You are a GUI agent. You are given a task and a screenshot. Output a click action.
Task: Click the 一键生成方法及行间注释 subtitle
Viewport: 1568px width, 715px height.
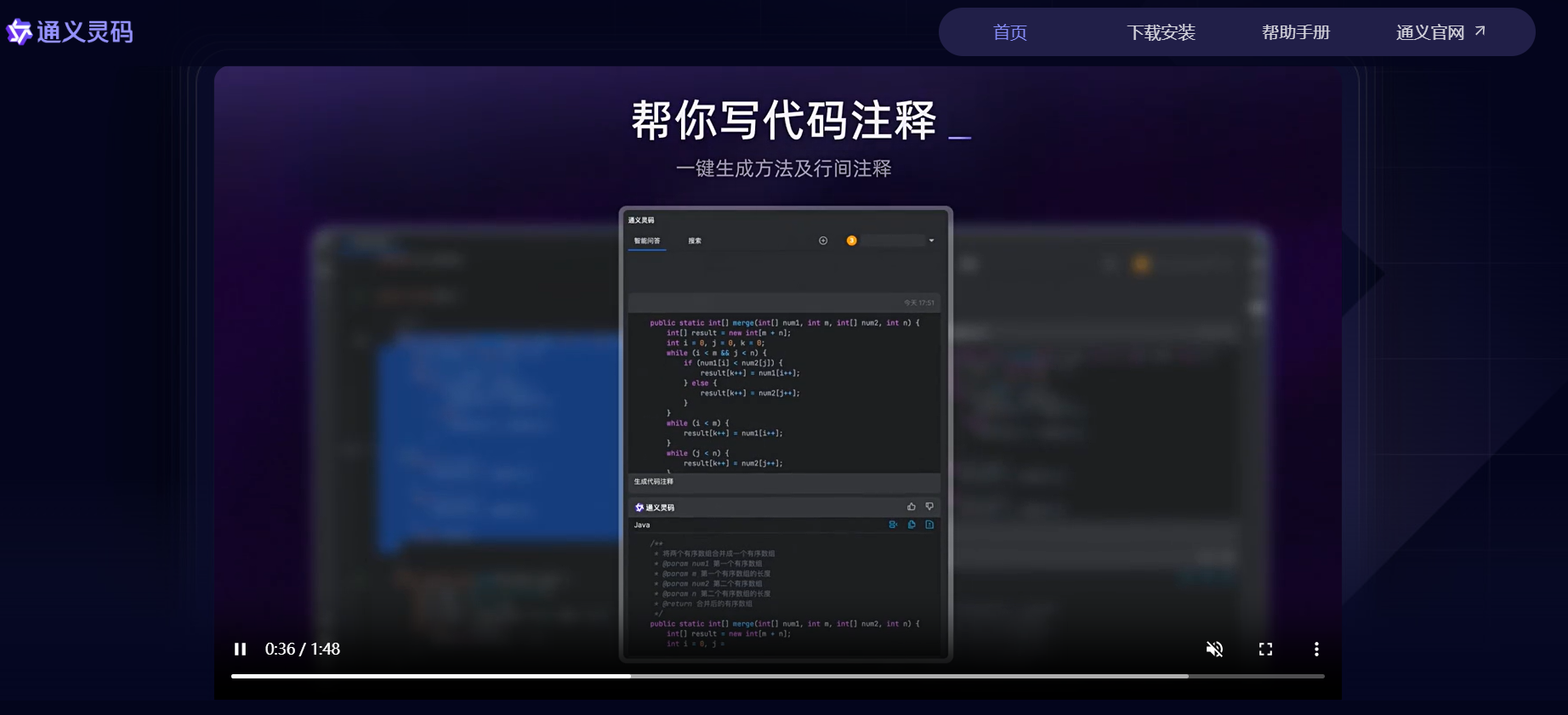[784, 168]
